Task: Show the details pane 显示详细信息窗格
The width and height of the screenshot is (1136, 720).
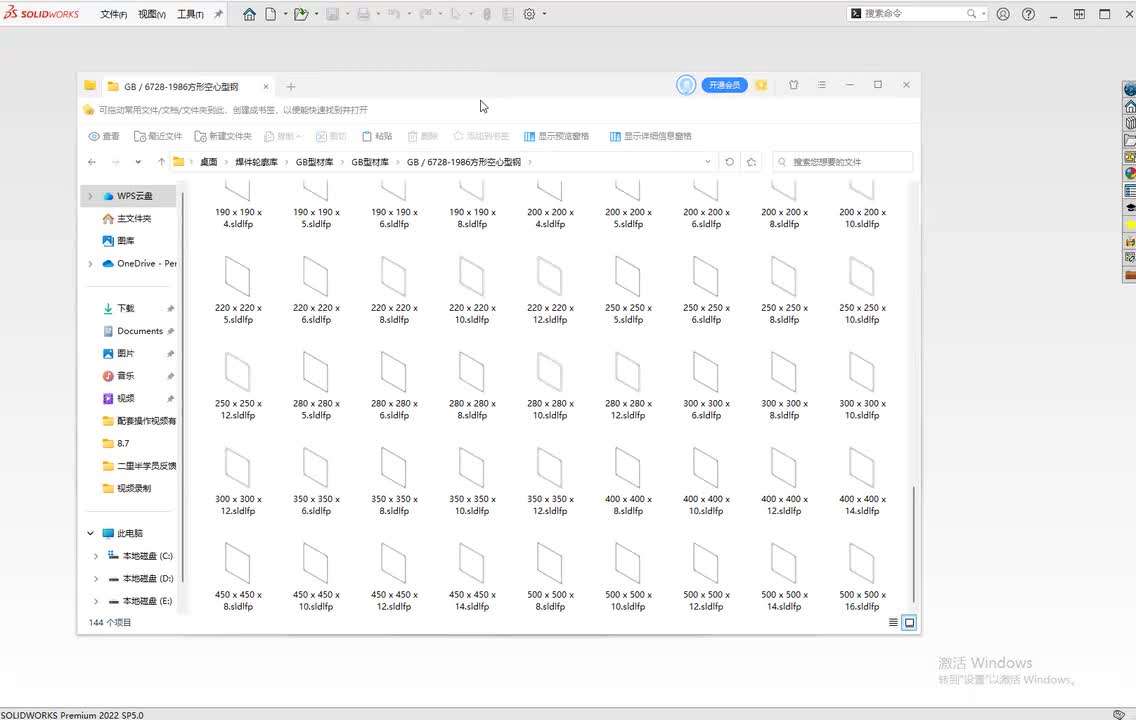Action: click(651, 136)
